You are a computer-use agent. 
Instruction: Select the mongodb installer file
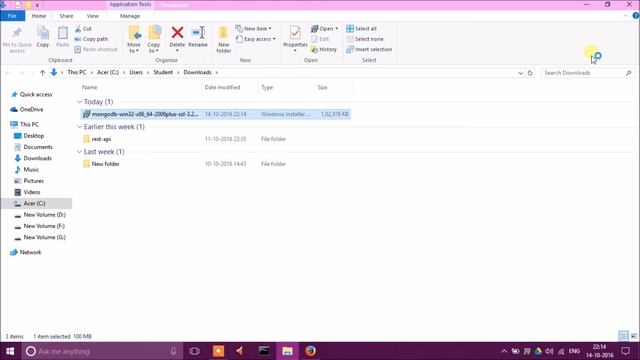tap(216, 114)
